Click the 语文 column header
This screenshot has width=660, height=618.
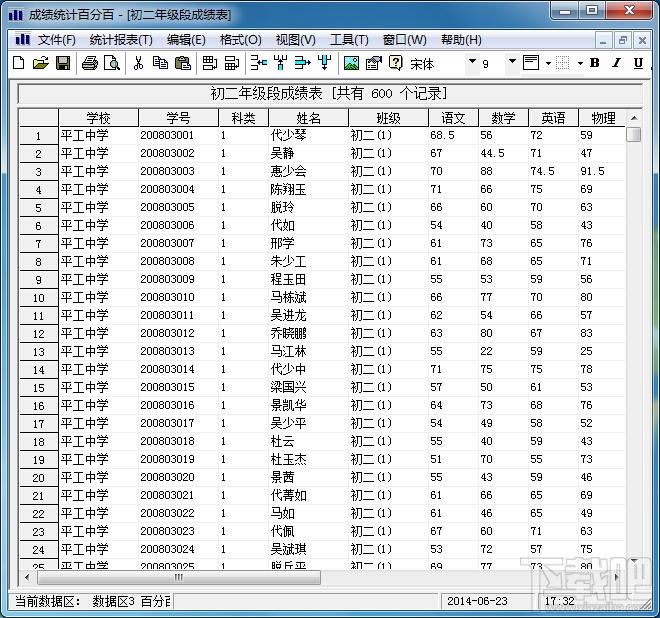[x=453, y=118]
